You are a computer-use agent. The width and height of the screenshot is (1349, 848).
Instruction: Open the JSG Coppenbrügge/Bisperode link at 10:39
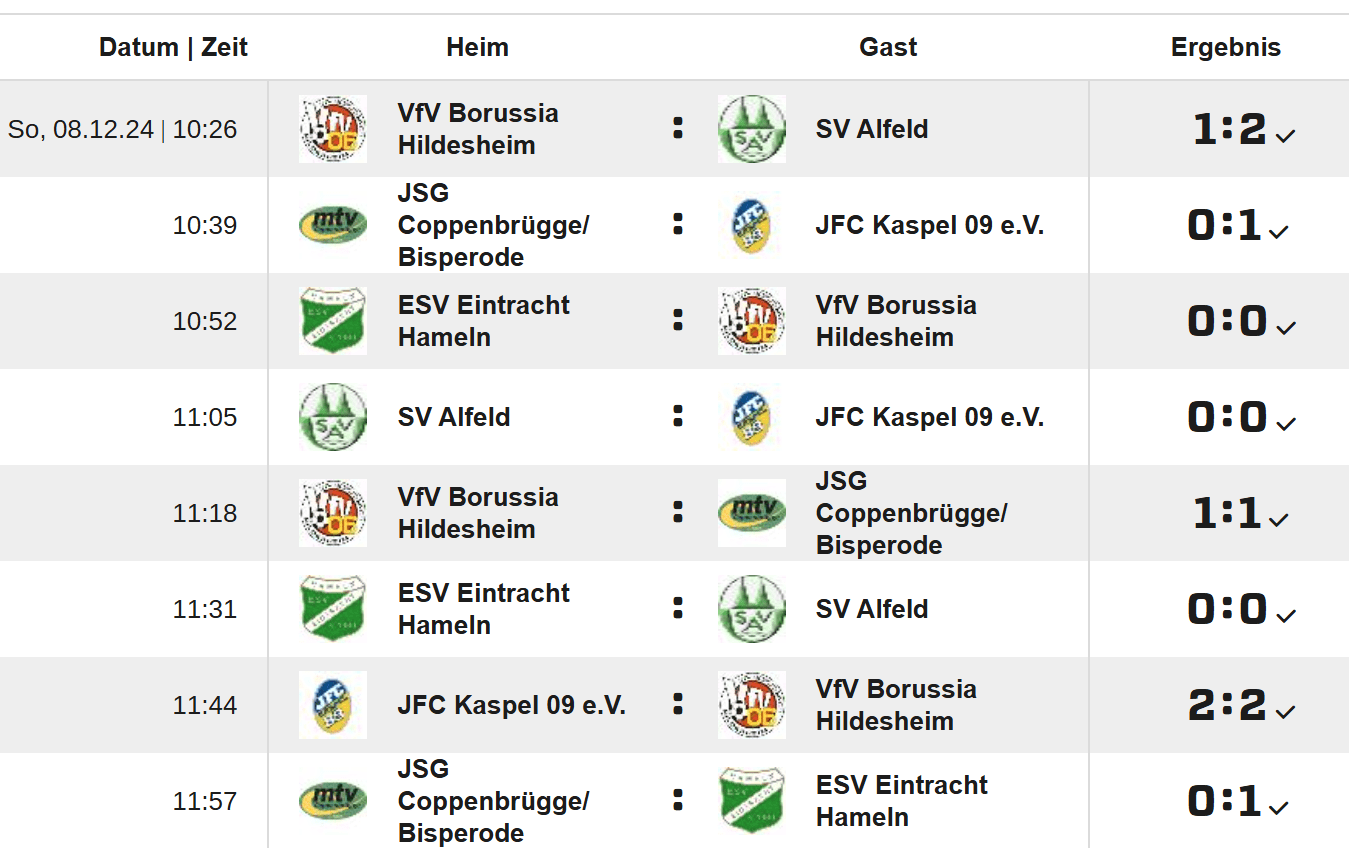click(x=494, y=225)
